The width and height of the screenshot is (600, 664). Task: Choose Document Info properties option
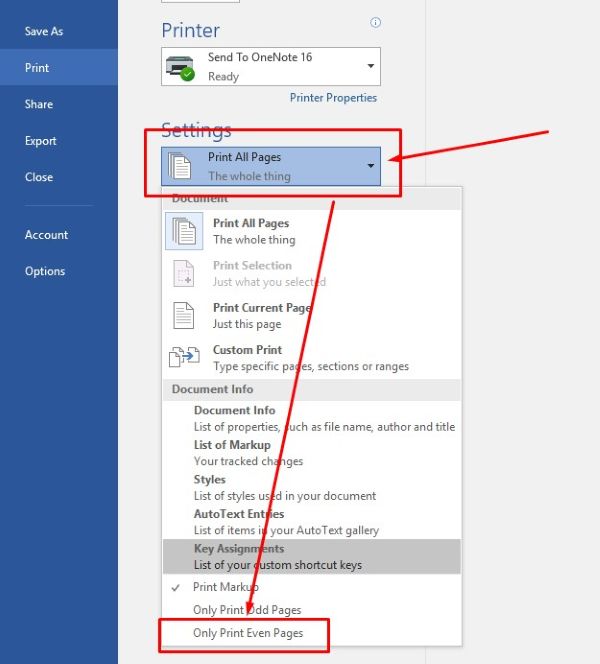click(x=312, y=418)
